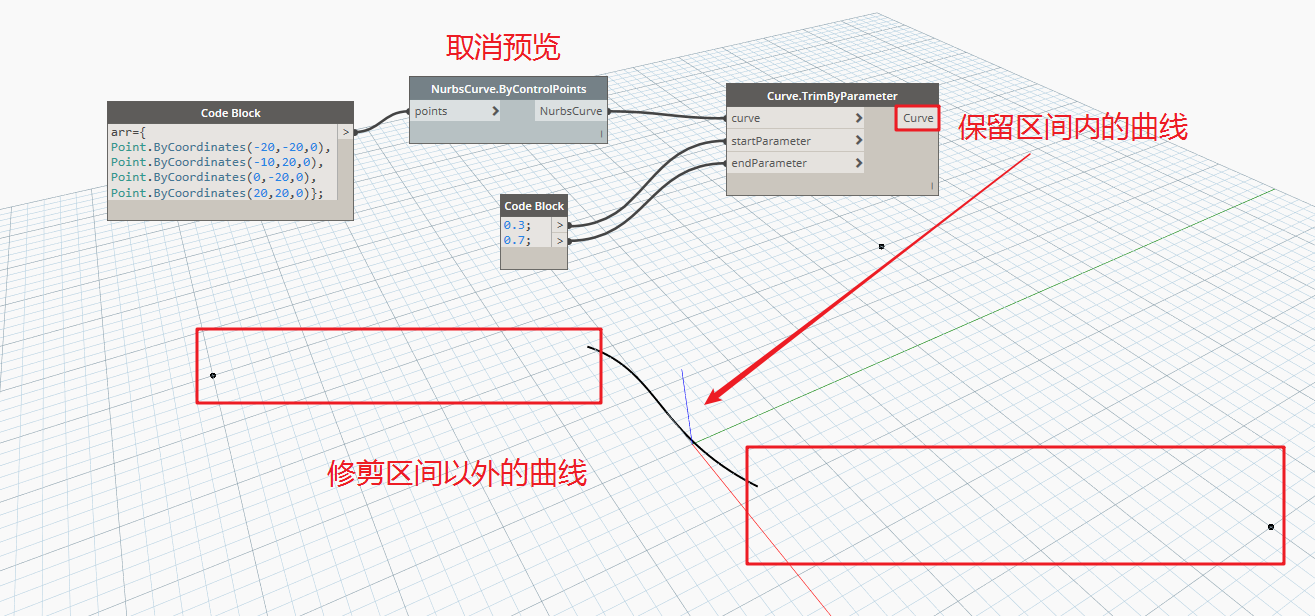Click the code line Point.ByCoordinates(20,20,0)};
Image resolution: width=1315 pixels, height=616 pixels.
pos(217,192)
